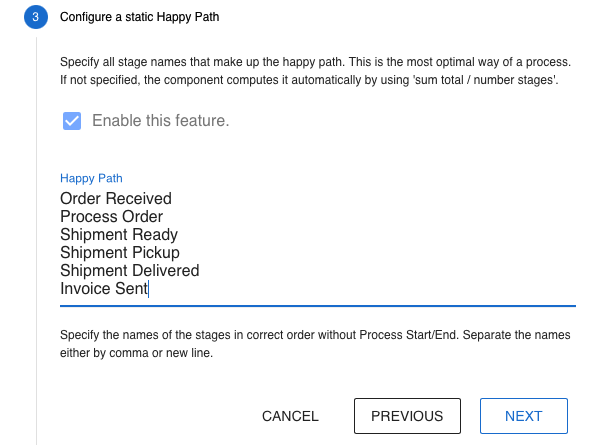Click the 'Shipment Ready' stage line

[x=119, y=235]
